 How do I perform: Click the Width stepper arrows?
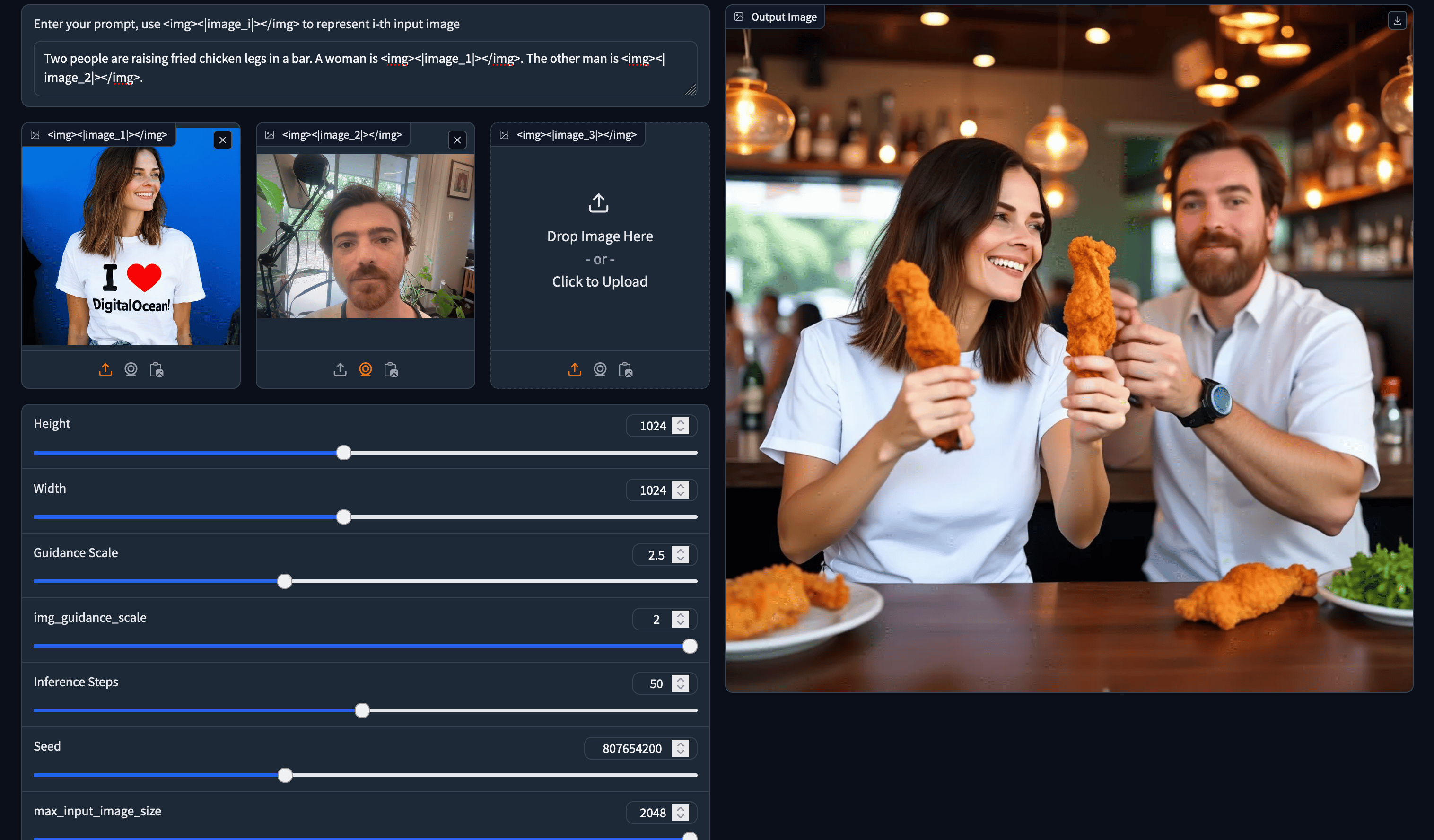coord(681,490)
